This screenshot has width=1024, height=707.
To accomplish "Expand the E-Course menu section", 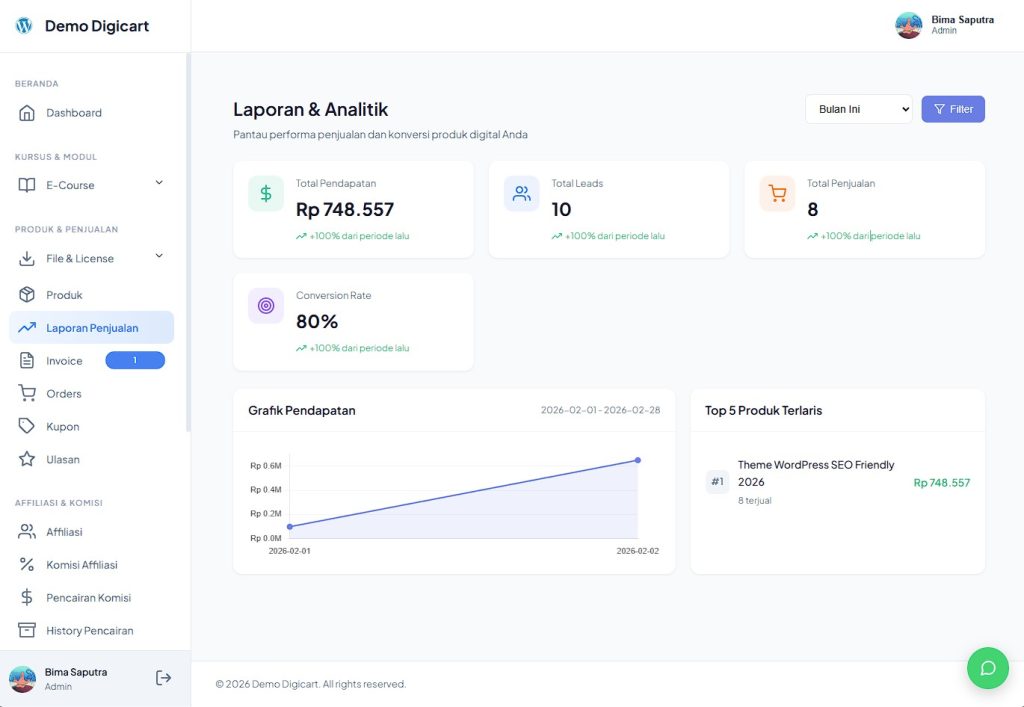I will coord(90,185).
